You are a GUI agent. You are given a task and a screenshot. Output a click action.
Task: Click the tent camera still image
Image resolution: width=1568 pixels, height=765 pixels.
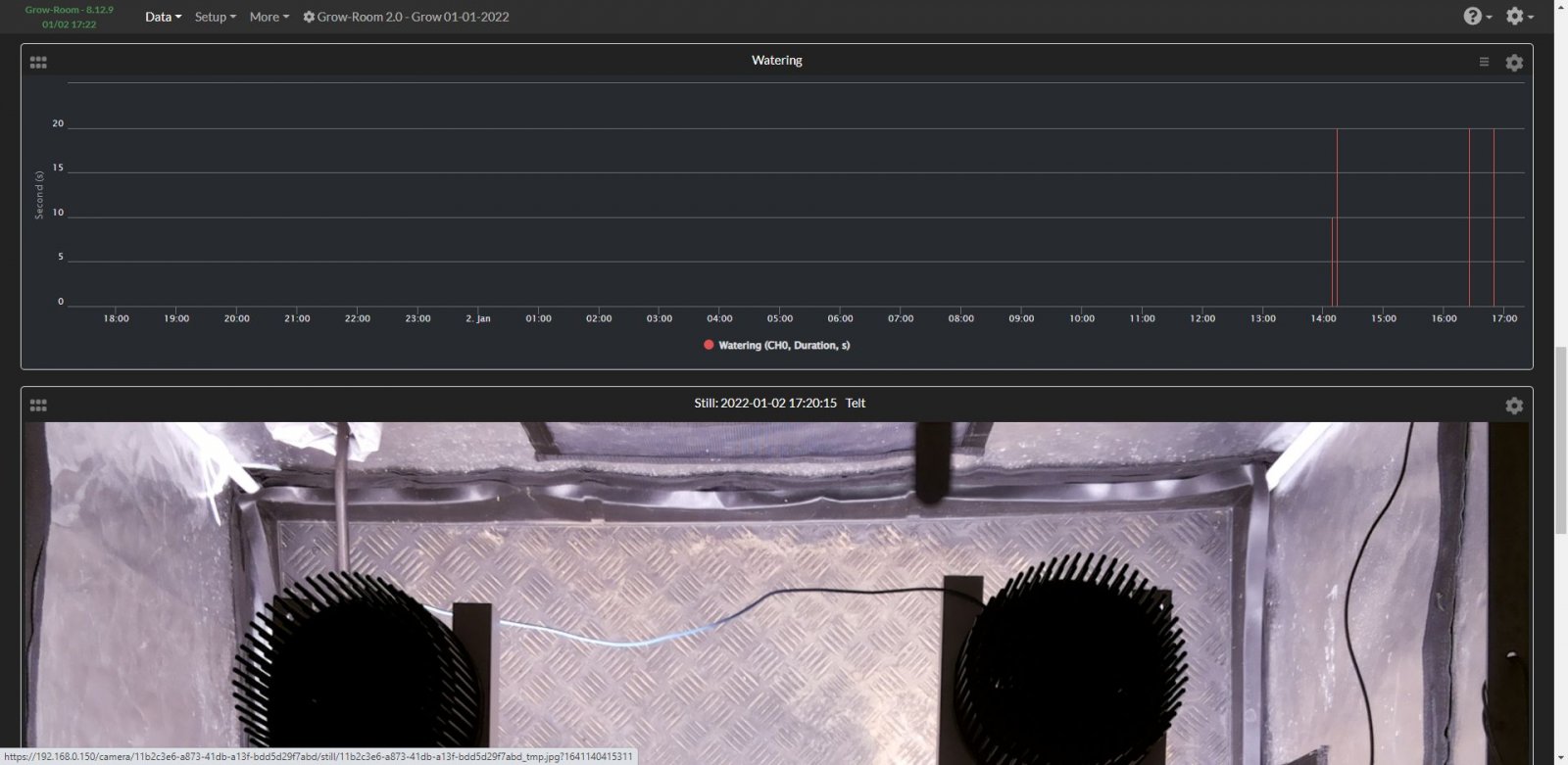pyautogui.click(x=776, y=594)
